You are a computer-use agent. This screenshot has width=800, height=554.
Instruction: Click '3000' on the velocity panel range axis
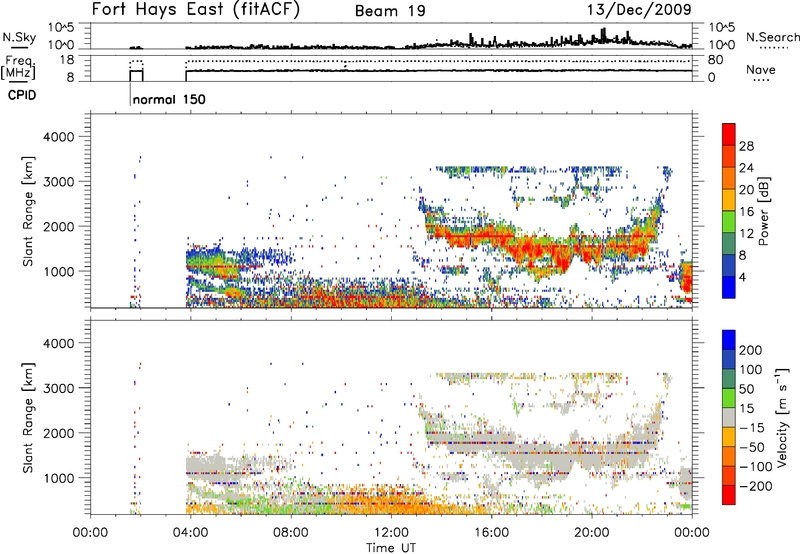(59, 388)
